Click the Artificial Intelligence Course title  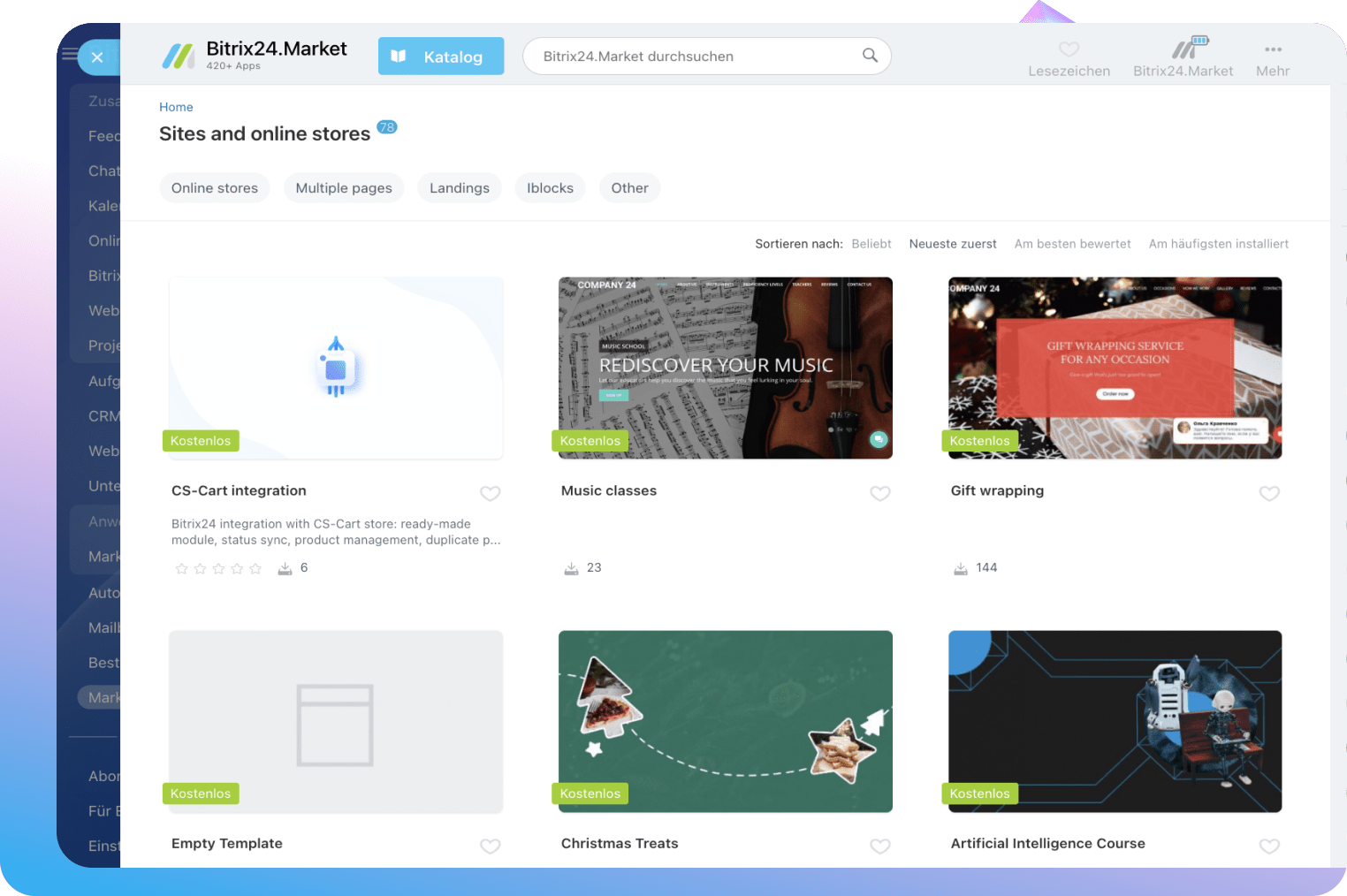(x=1047, y=843)
